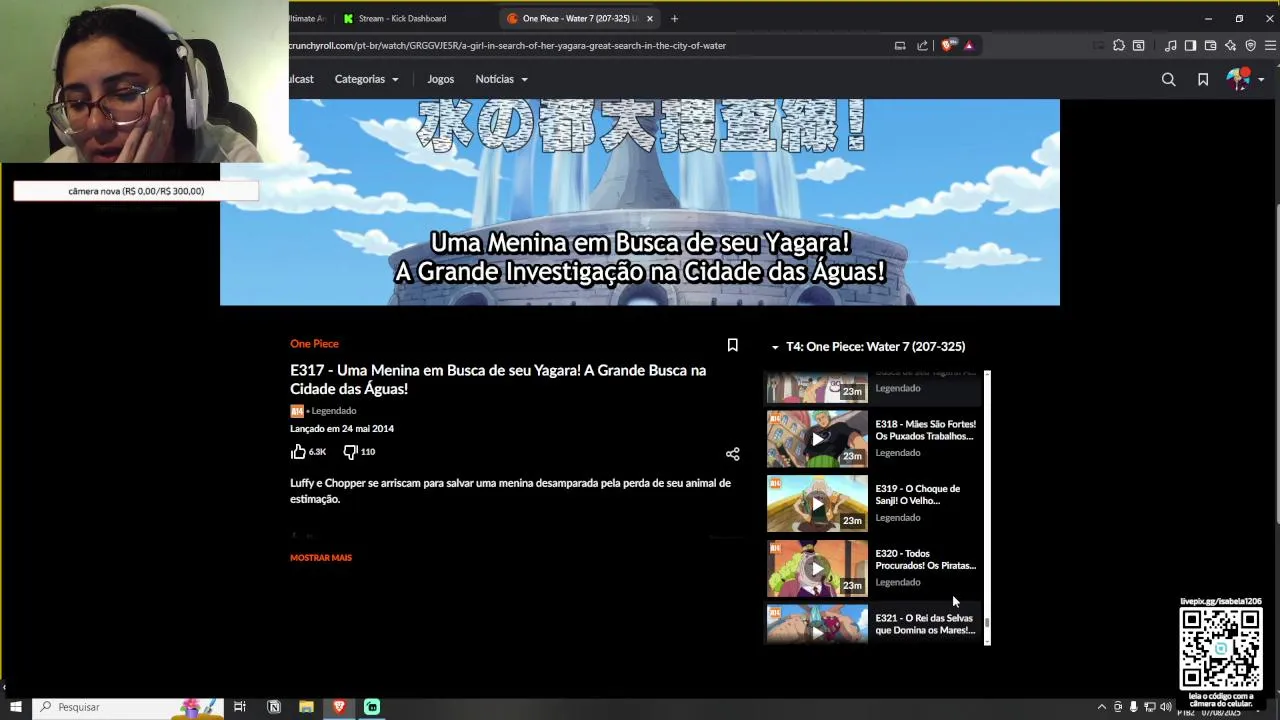Image resolution: width=1280 pixels, height=720 pixels.
Task: Close the One Piece - Water 7 tab
Action: point(649,18)
